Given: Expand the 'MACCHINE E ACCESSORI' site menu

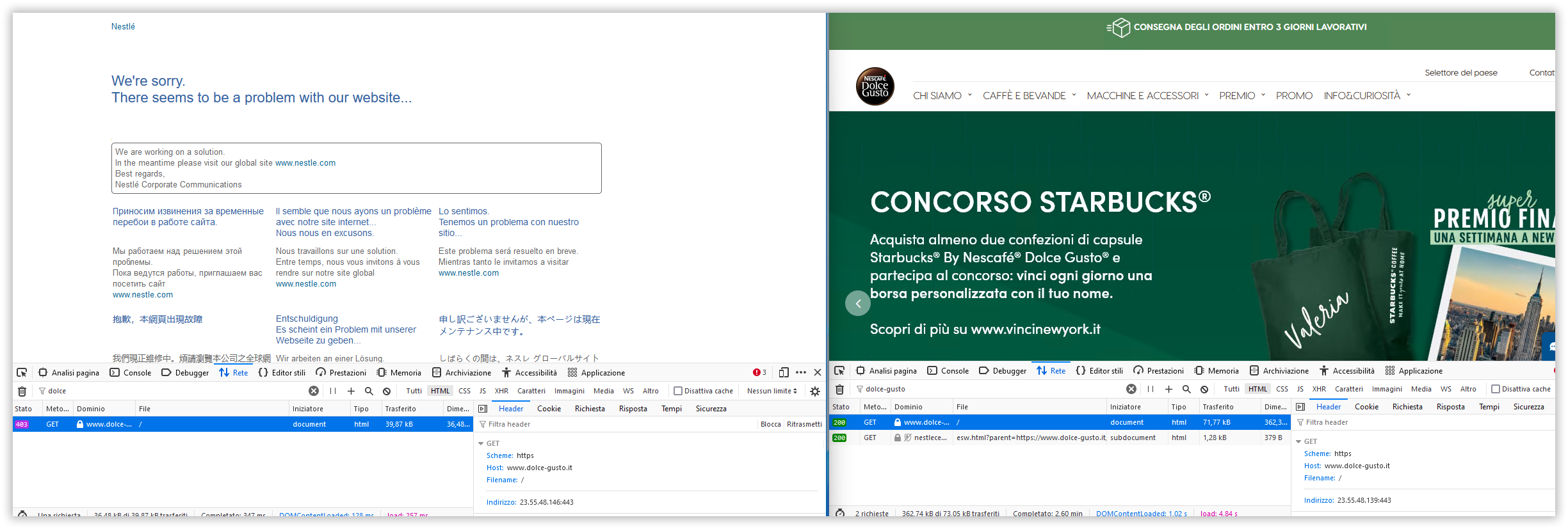Looking at the screenshot, I should click(1148, 95).
